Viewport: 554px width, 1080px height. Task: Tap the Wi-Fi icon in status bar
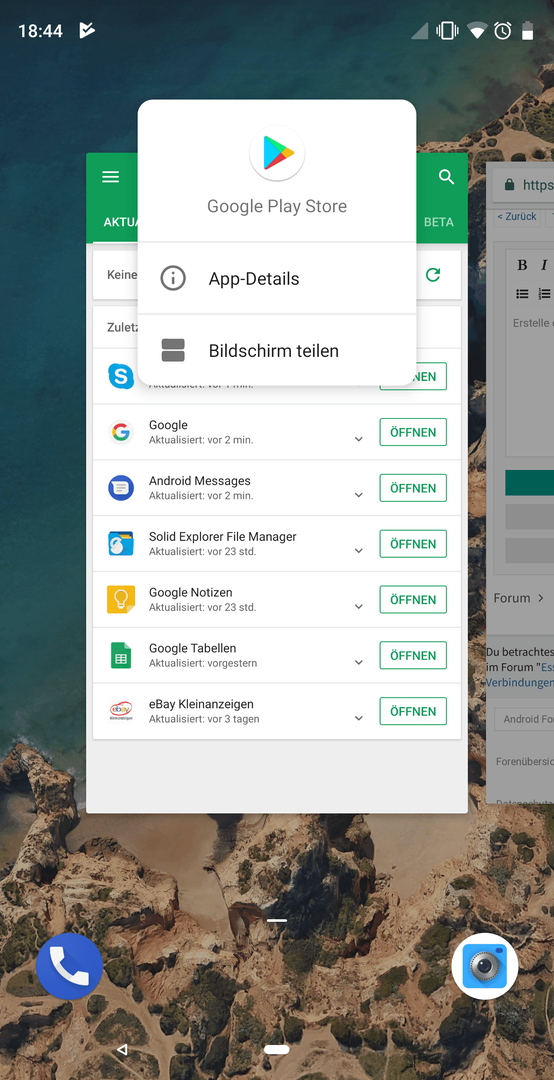pos(477,30)
